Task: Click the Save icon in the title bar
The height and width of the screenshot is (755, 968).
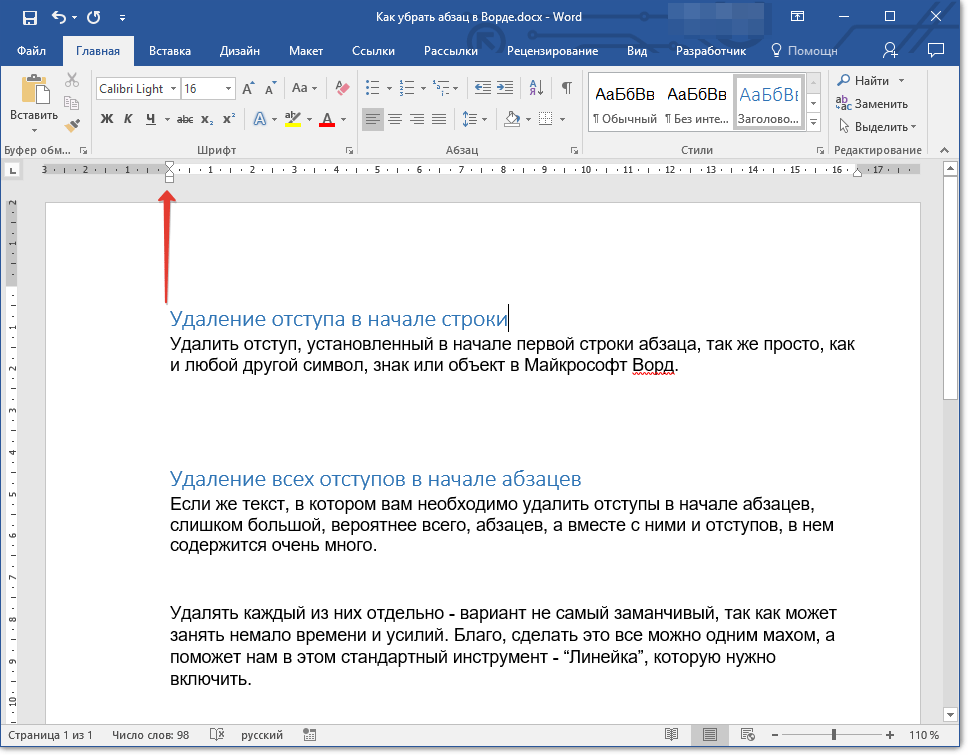Action: point(30,17)
